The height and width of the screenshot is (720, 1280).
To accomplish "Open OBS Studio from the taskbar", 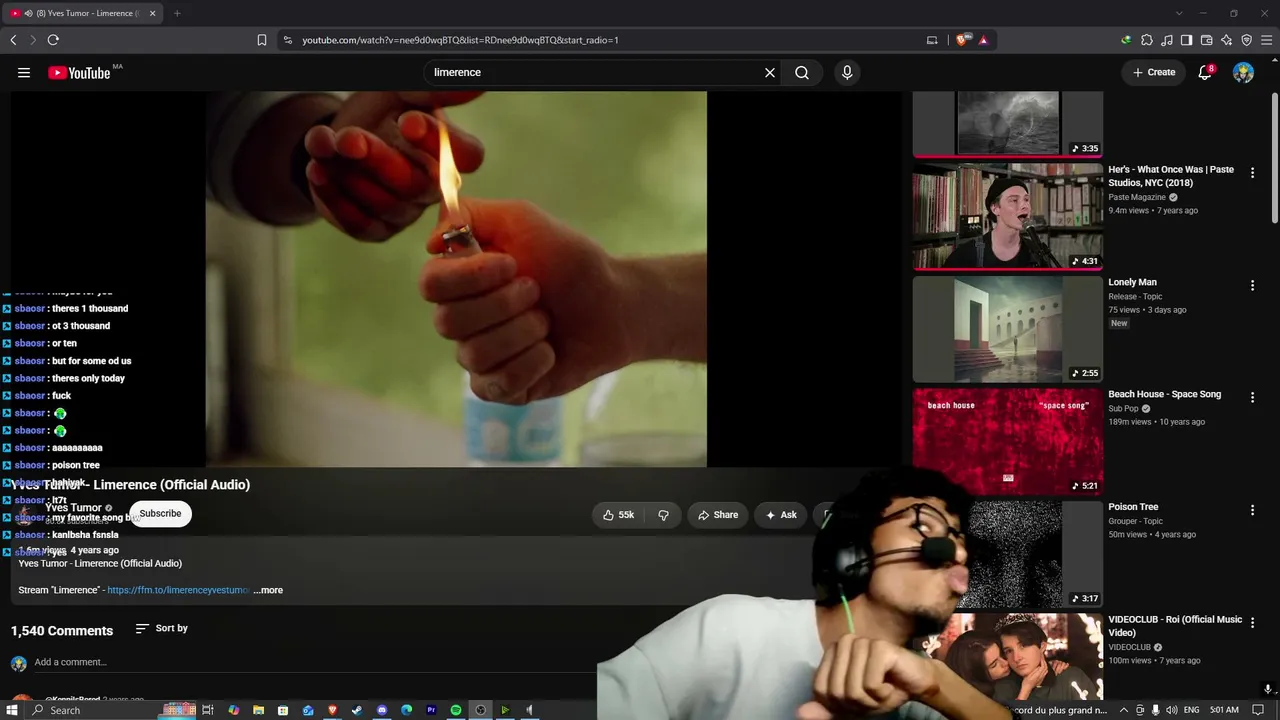I will [x=481, y=710].
